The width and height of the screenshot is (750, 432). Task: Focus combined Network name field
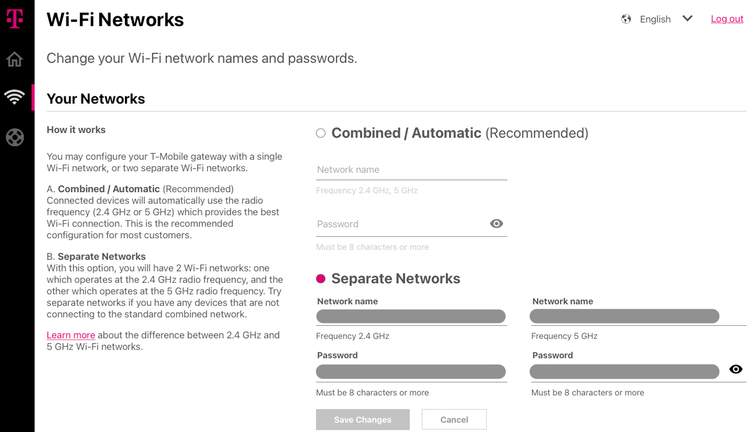[x=411, y=170]
